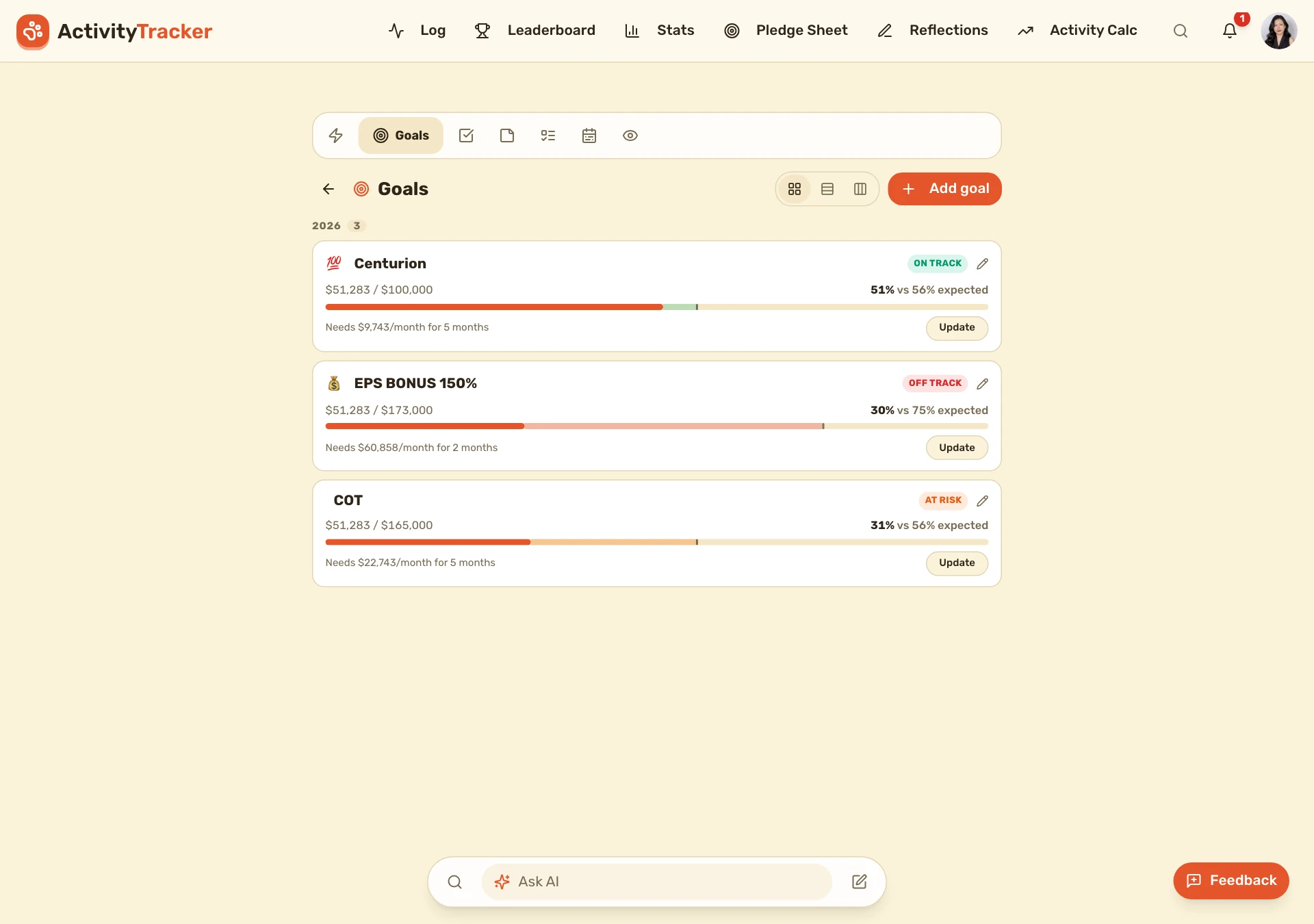Viewport: 1314px width, 924px height.
Task: Update the Centurion goal progress
Action: coord(957,328)
